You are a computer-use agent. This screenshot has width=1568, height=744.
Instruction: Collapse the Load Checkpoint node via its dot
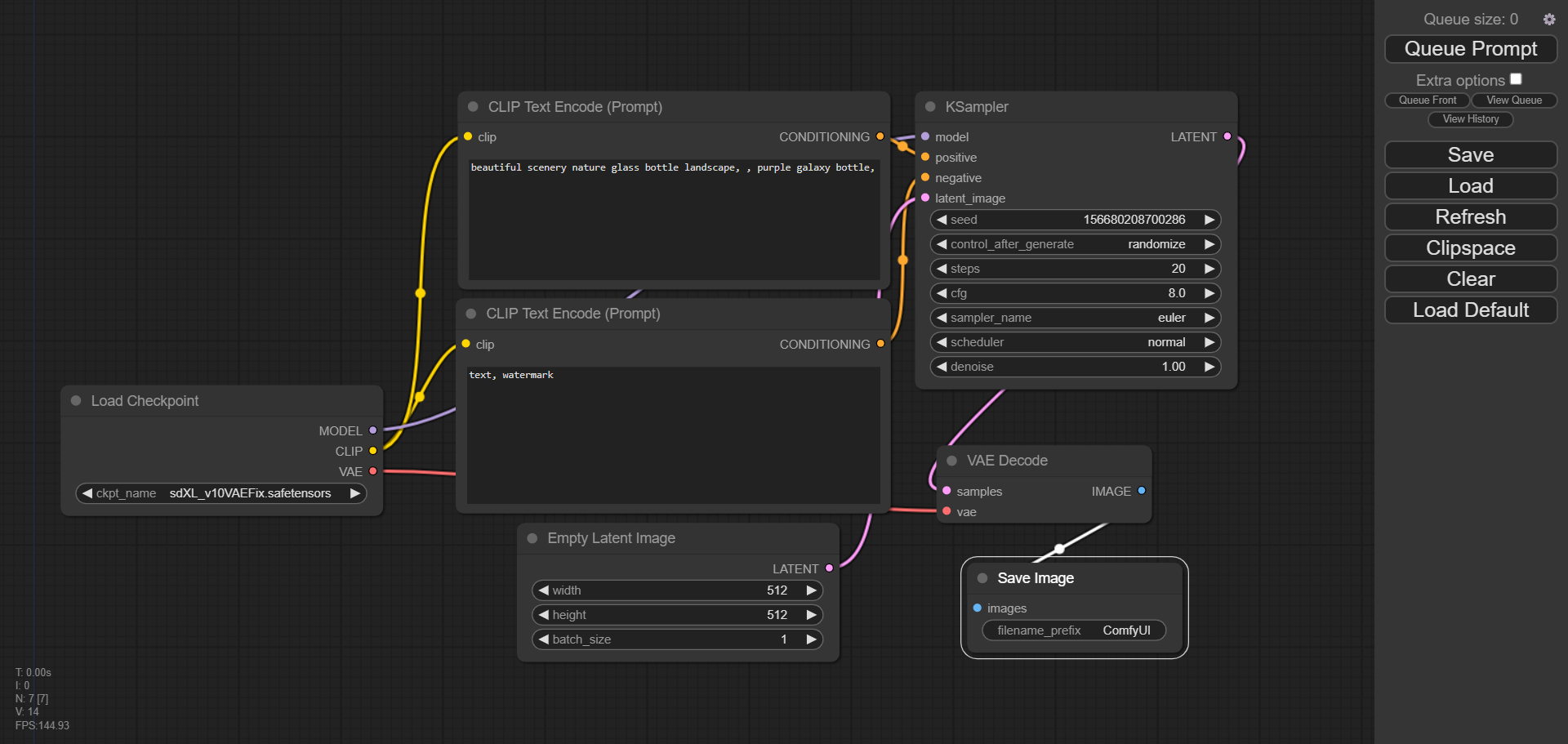tap(76, 401)
